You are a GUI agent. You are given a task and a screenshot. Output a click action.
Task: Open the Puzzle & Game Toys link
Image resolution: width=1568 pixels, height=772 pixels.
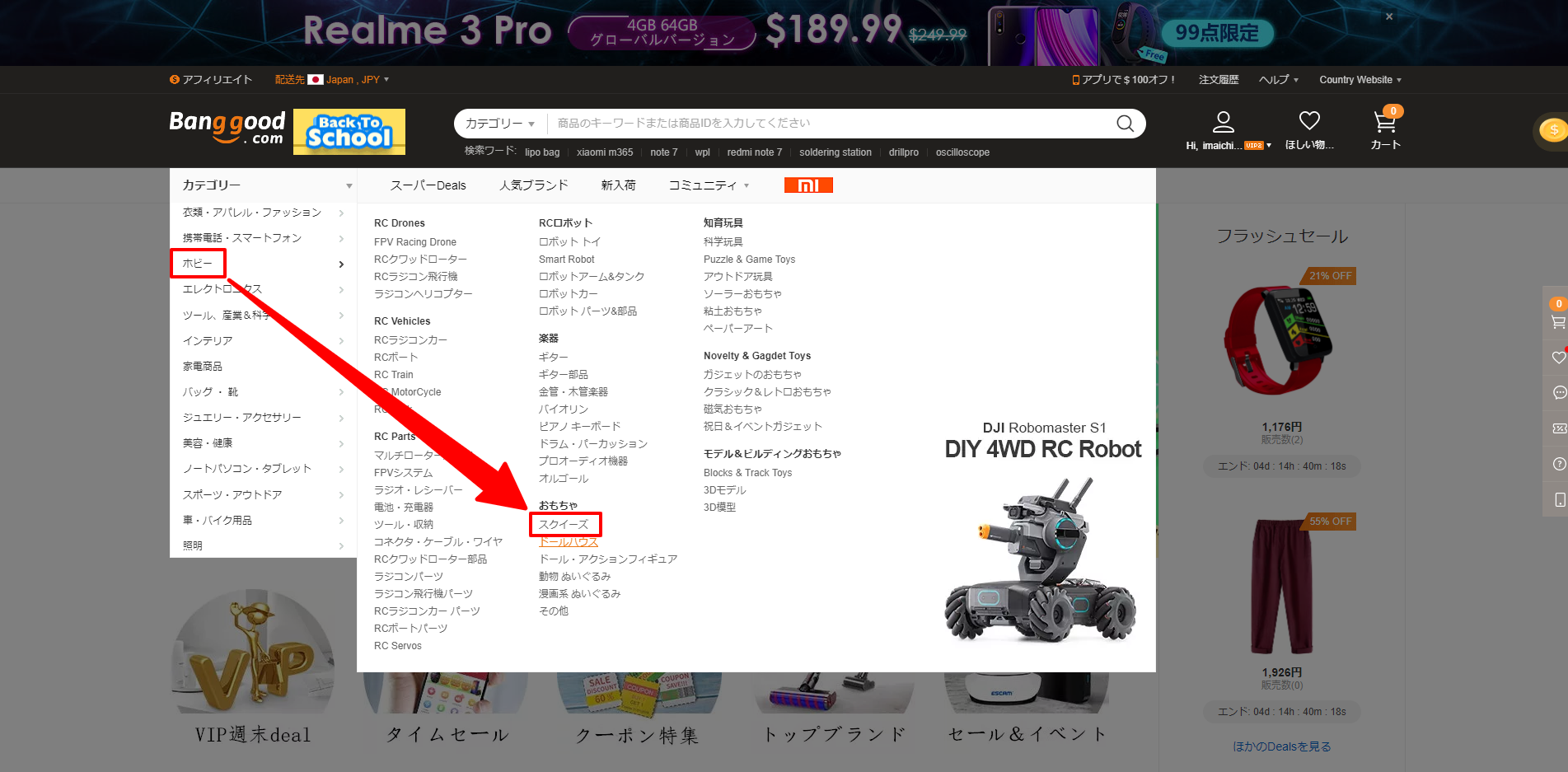pos(750,260)
